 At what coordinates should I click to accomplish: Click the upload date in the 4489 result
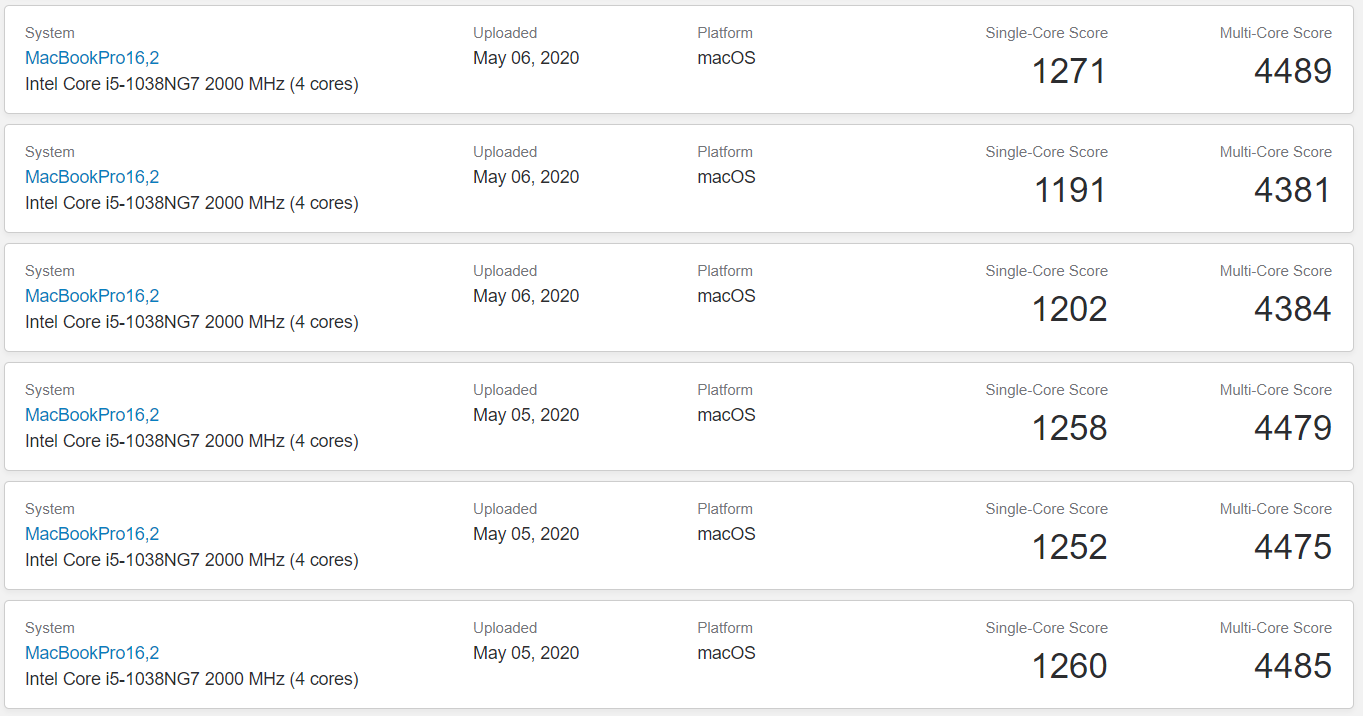526,58
